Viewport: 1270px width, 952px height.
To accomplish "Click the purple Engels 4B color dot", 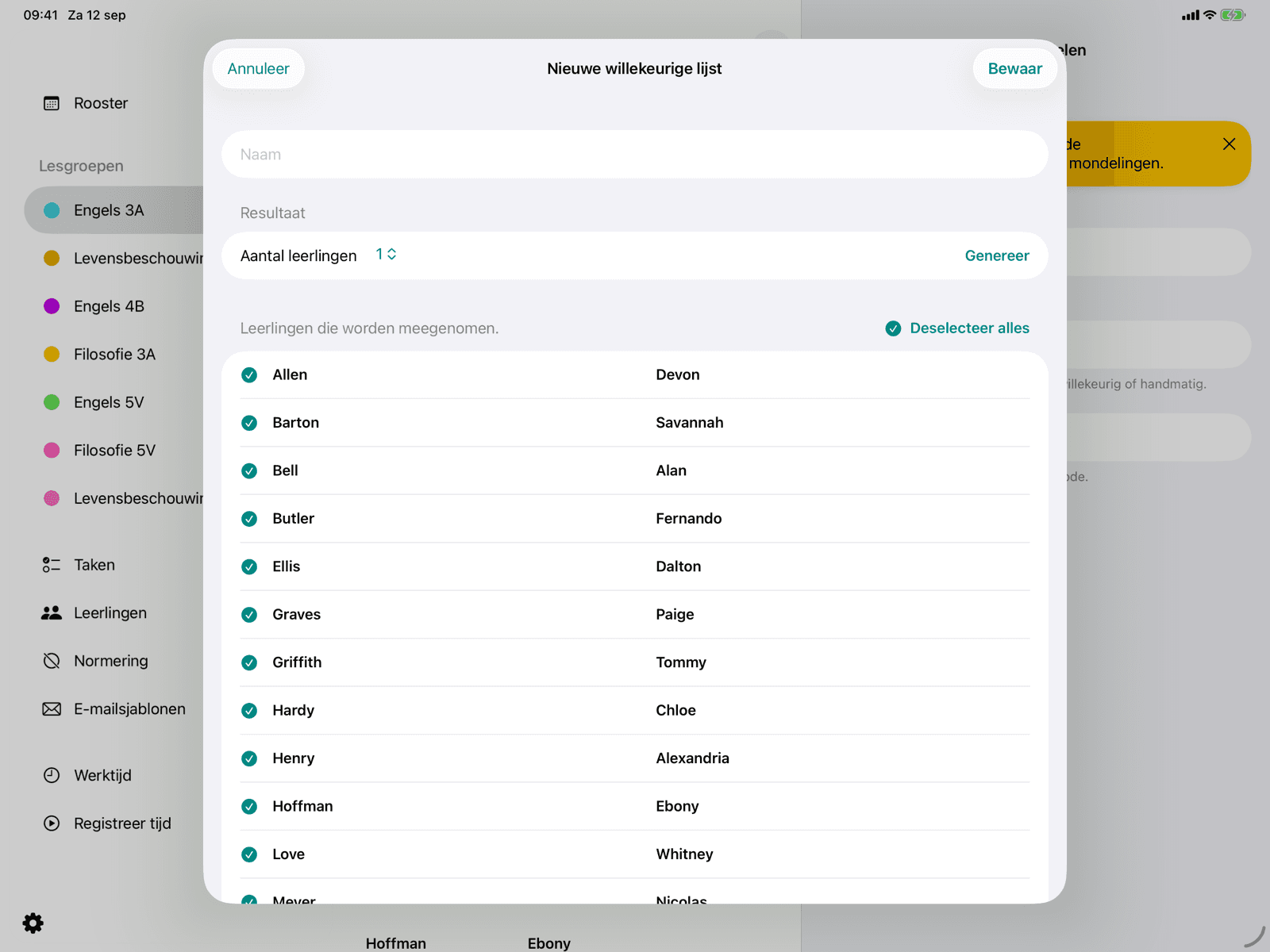I will tap(52, 306).
